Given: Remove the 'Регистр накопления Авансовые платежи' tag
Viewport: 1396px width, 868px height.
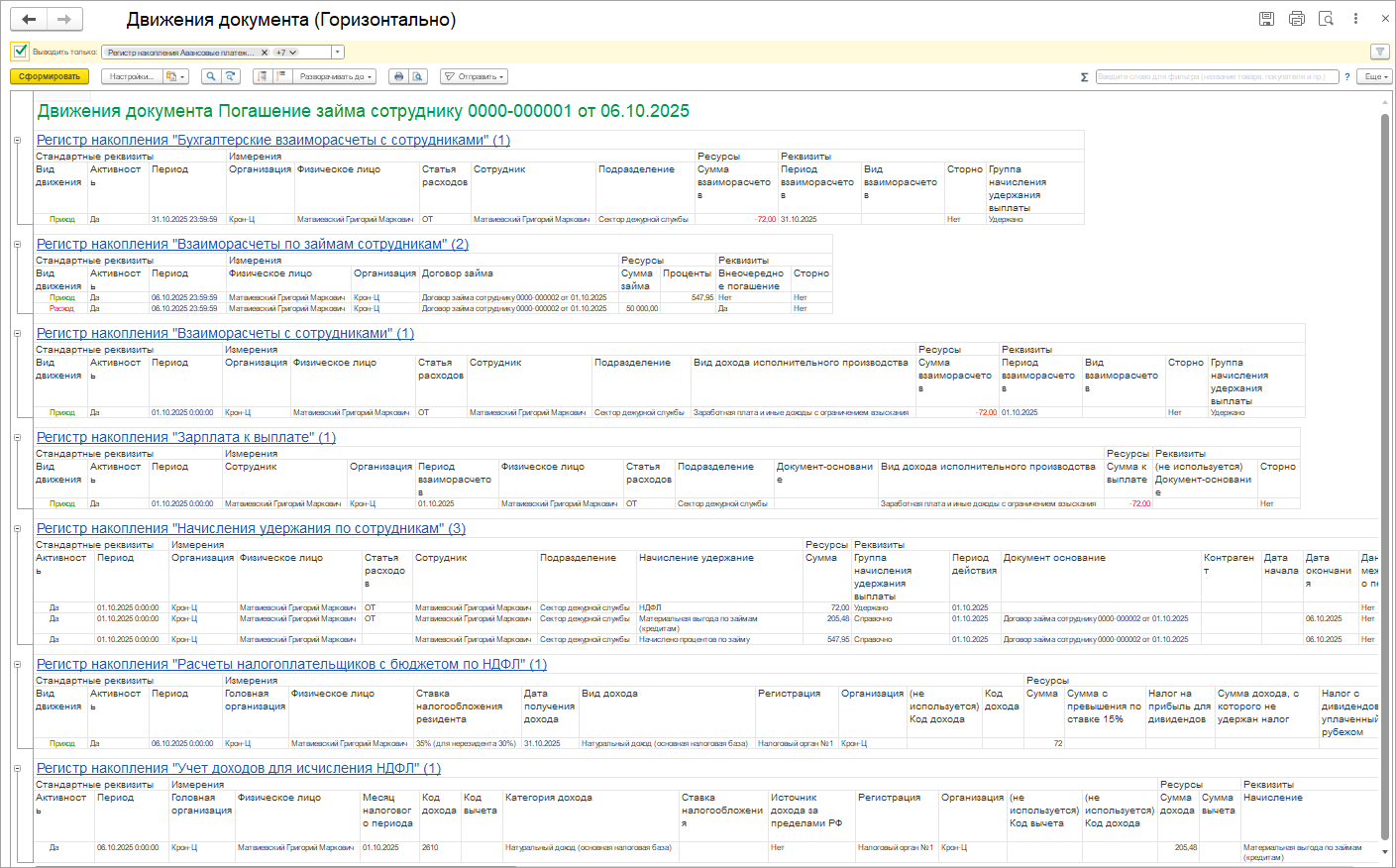Looking at the screenshot, I should click(x=264, y=53).
